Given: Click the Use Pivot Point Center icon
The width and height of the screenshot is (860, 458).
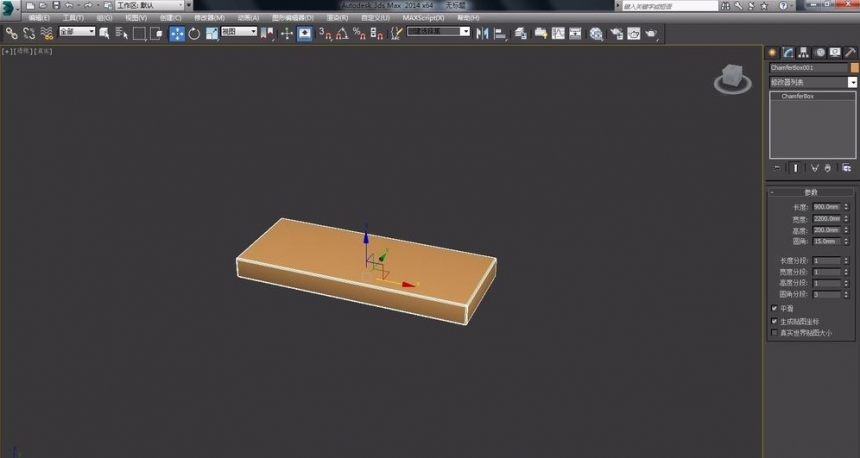Looking at the screenshot, I should click(x=267, y=33).
